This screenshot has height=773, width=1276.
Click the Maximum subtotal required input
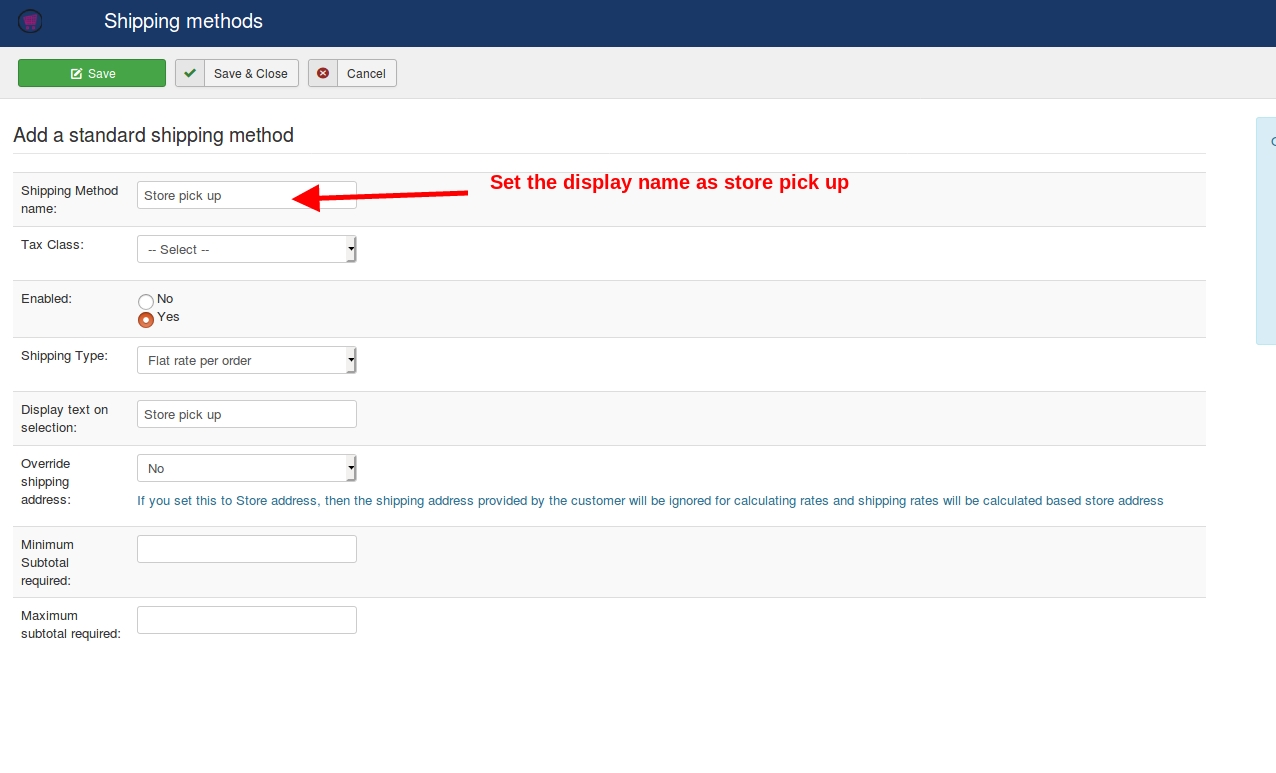point(246,620)
